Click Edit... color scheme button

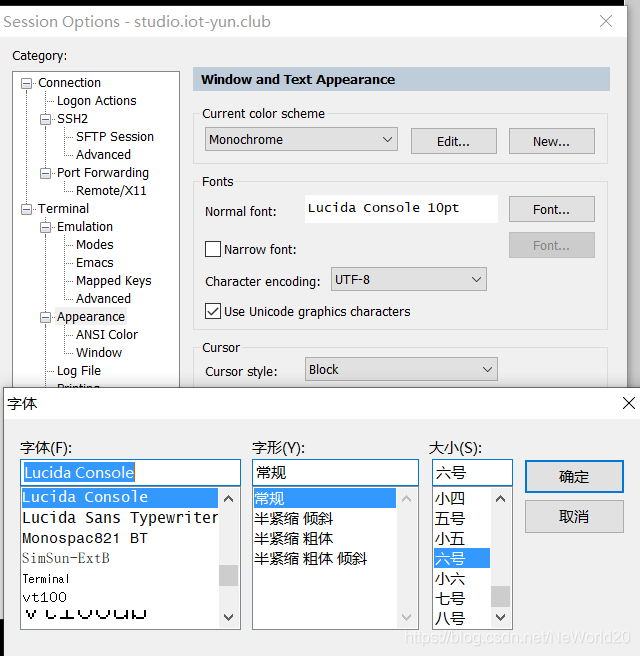click(x=454, y=141)
